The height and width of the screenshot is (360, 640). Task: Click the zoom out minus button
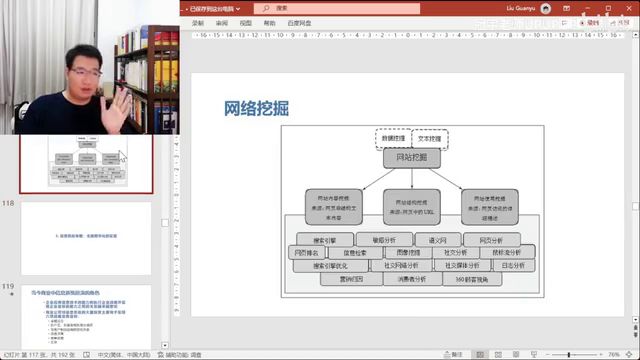click(548, 355)
